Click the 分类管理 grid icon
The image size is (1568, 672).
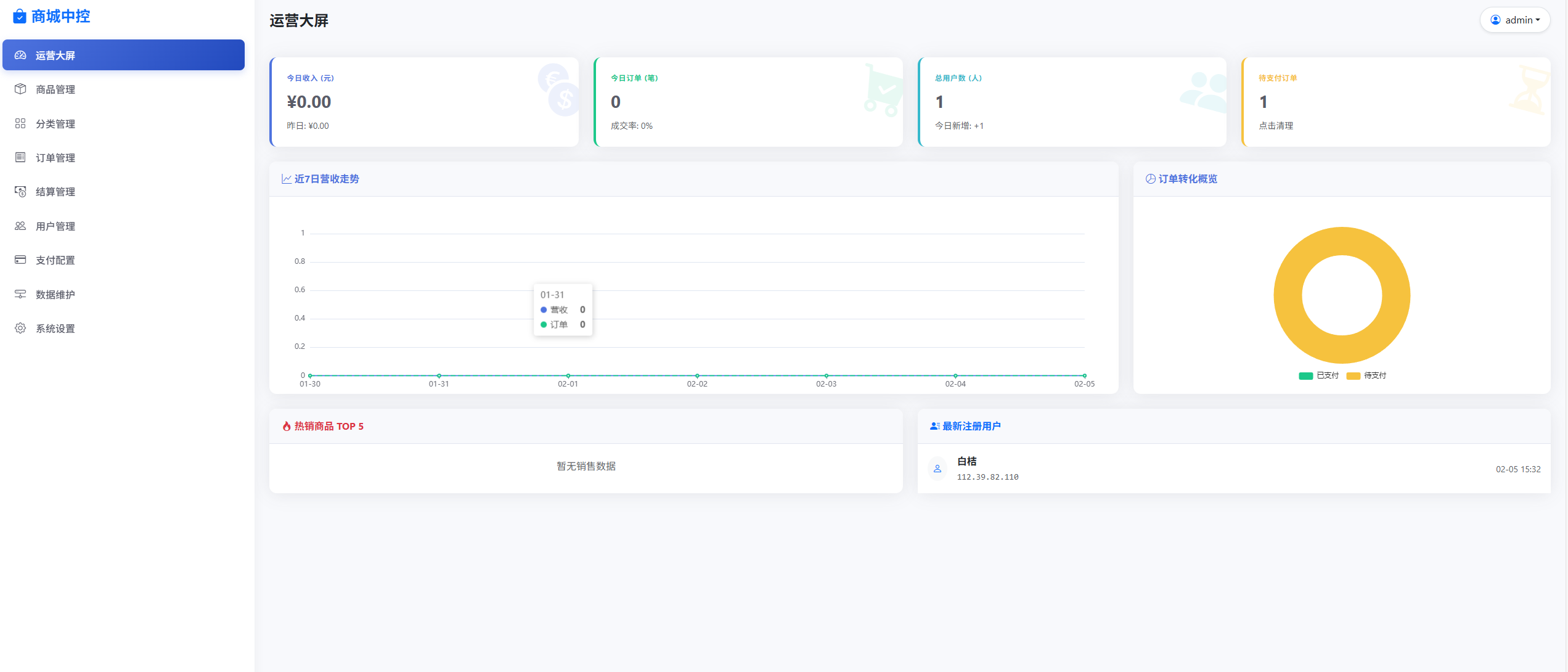[x=20, y=124]
